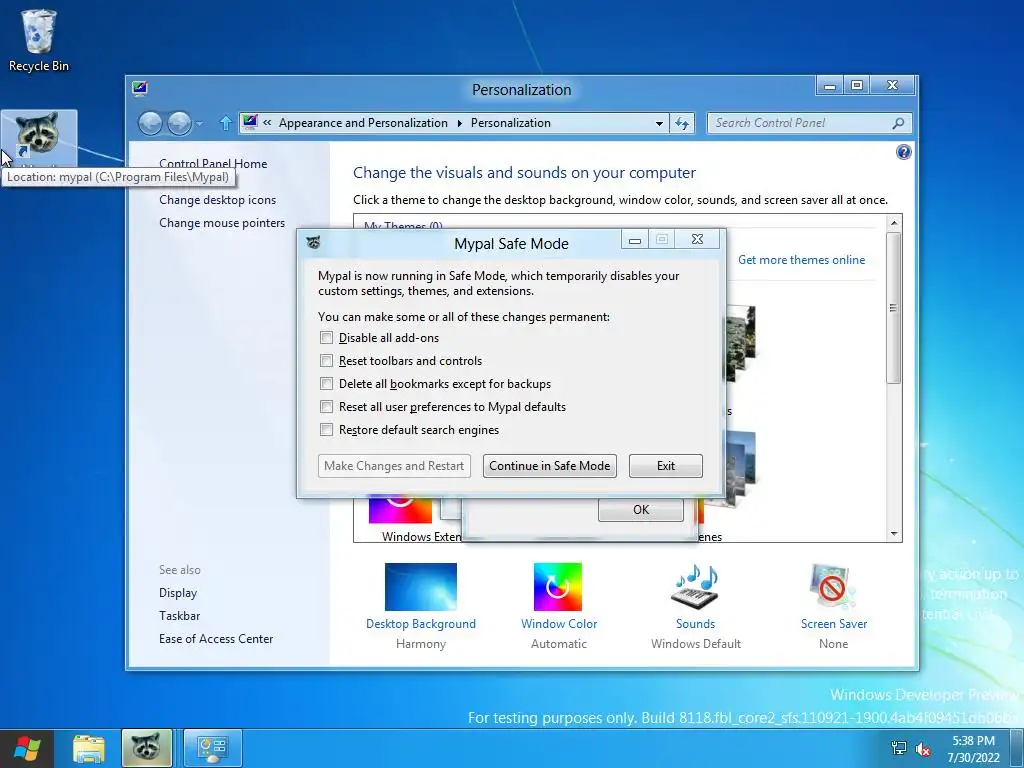Click the double-chevron breadcrumb overflow
The height and width of the screenshot is (768, 1024).
267,123
